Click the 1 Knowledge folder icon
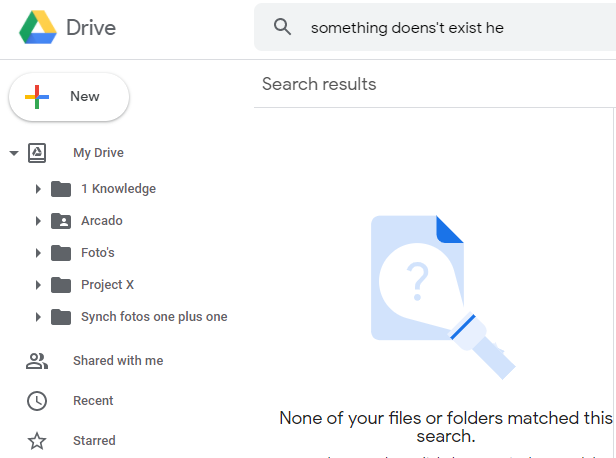 click(x=61, y=189)
